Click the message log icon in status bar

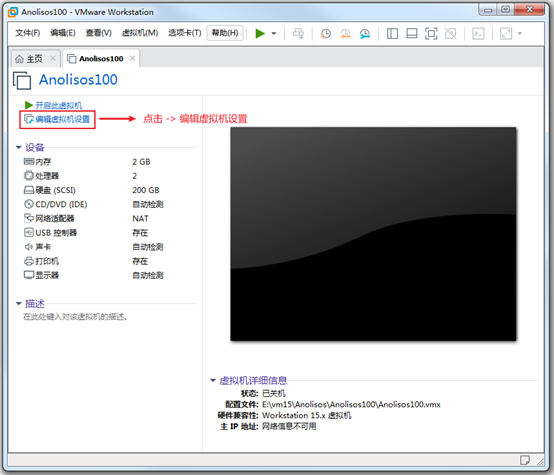[x=525, y=460]
